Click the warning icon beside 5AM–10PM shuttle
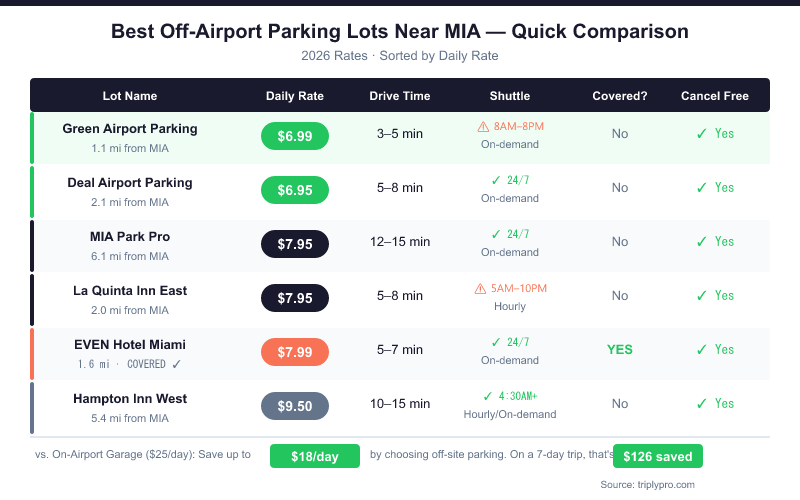 480,289
